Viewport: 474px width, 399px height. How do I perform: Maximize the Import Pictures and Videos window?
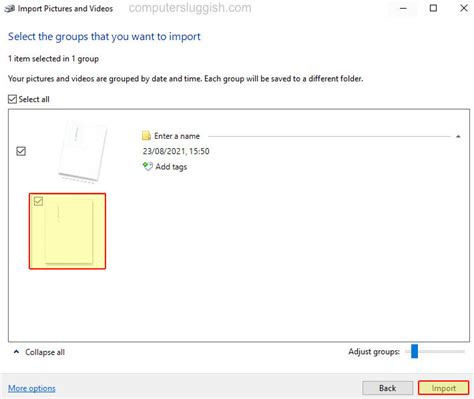coord(433,8)
